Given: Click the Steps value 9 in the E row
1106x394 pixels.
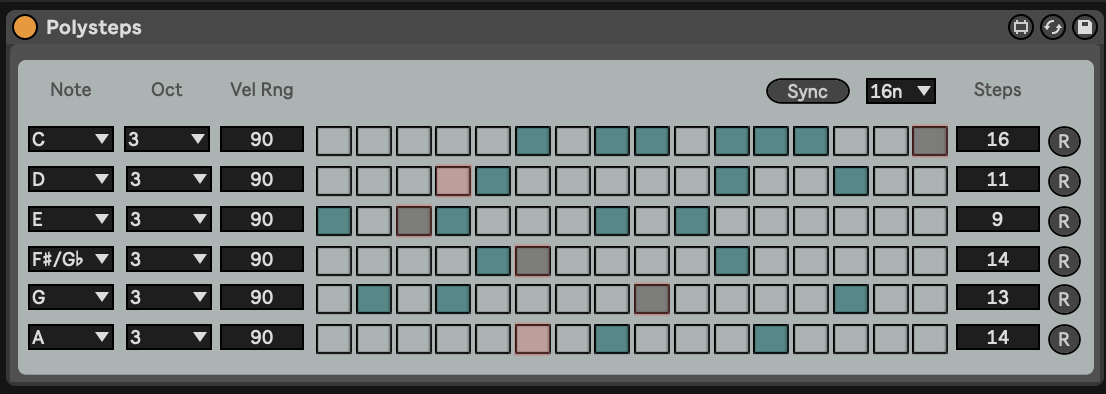Looking at the screenshot, I should coord(997,219).
